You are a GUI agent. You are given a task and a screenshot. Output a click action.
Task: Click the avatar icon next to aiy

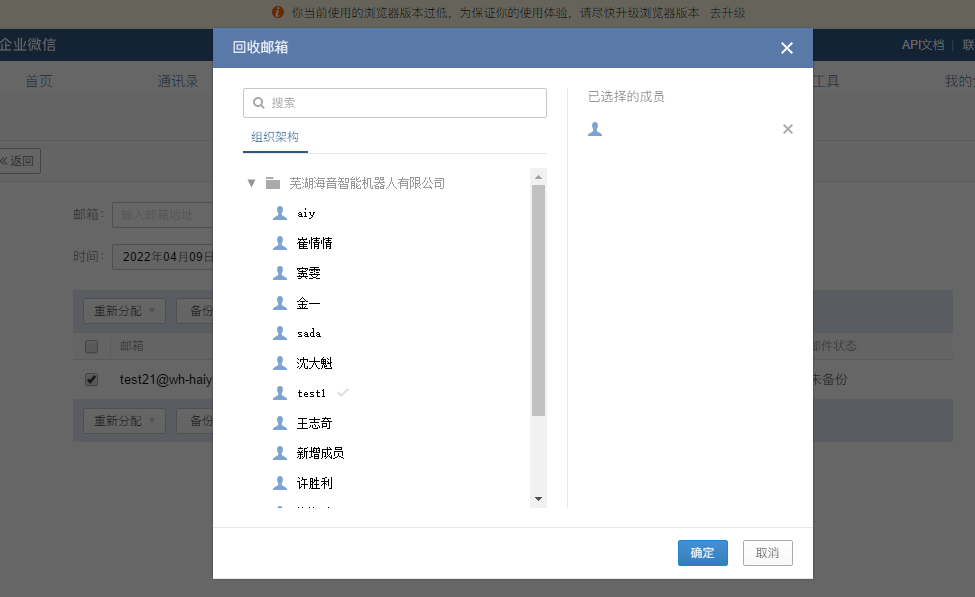click(x=279, y=213)
